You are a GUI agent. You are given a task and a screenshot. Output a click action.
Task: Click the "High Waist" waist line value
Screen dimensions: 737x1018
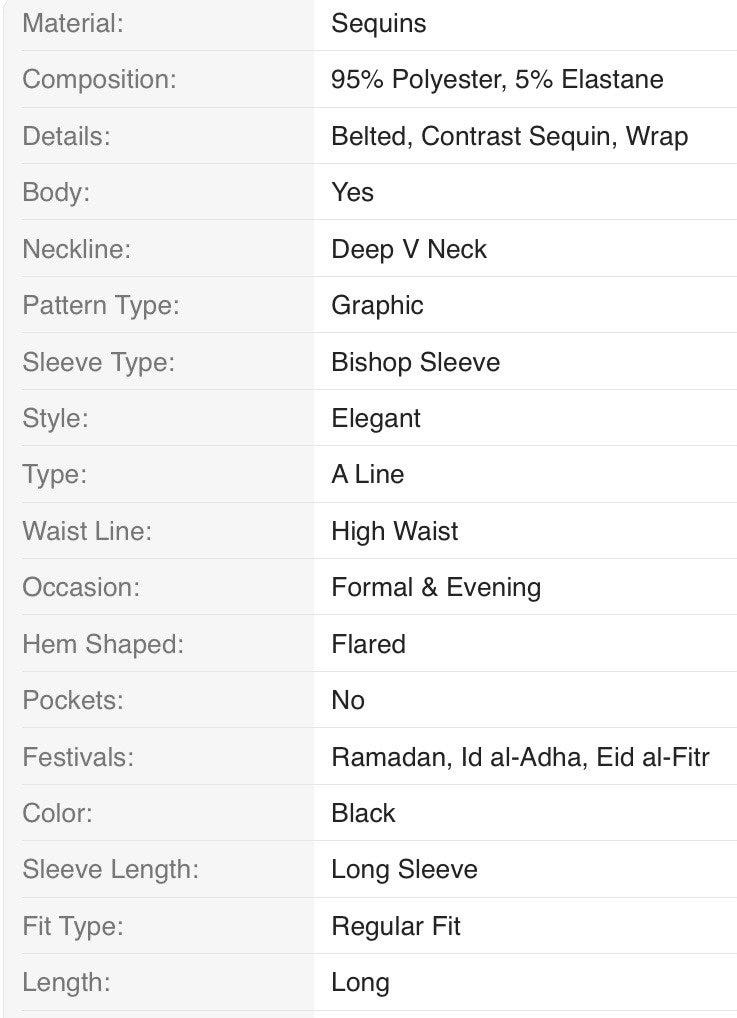tap(395, 531)
